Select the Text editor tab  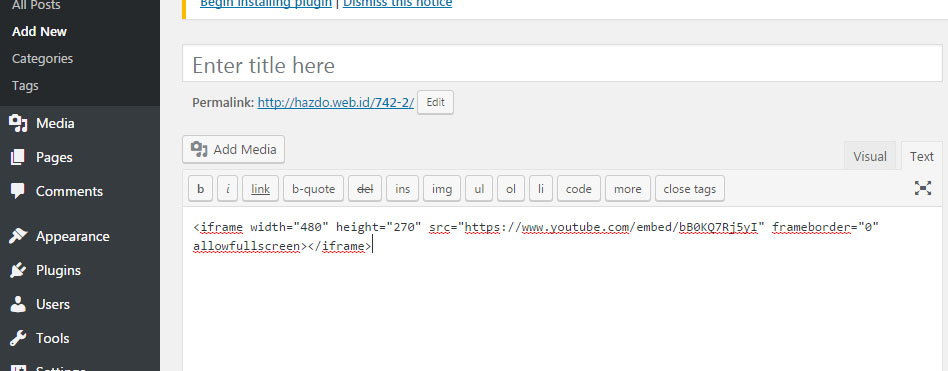921,156
